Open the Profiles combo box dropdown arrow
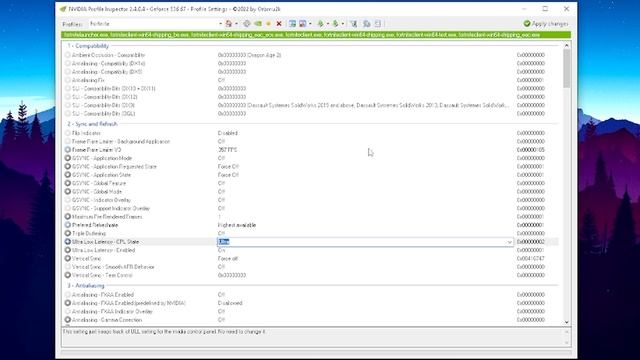The height and width of the screenshot is (360, 640). pos(220,24)
